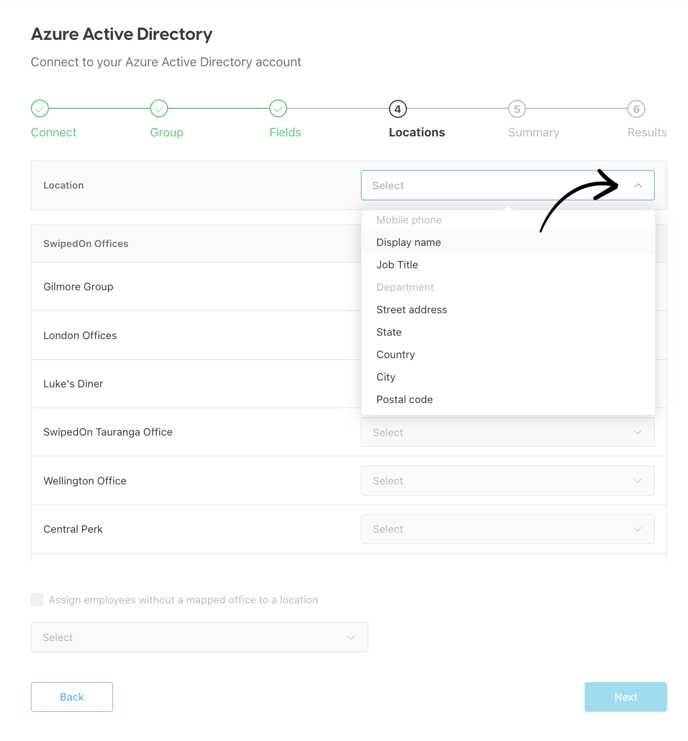Click the step 4 Locations circle
This screenshot has width=688, height=741.
(397, 109)
